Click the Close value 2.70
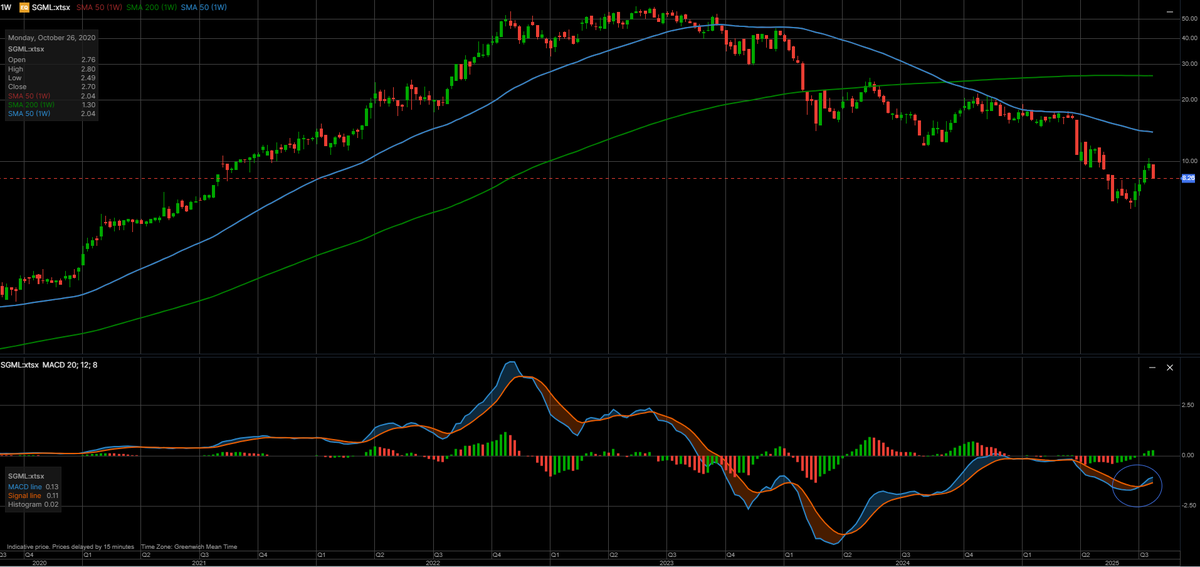Screen dimensions: 1200x567 pos(87,87)
